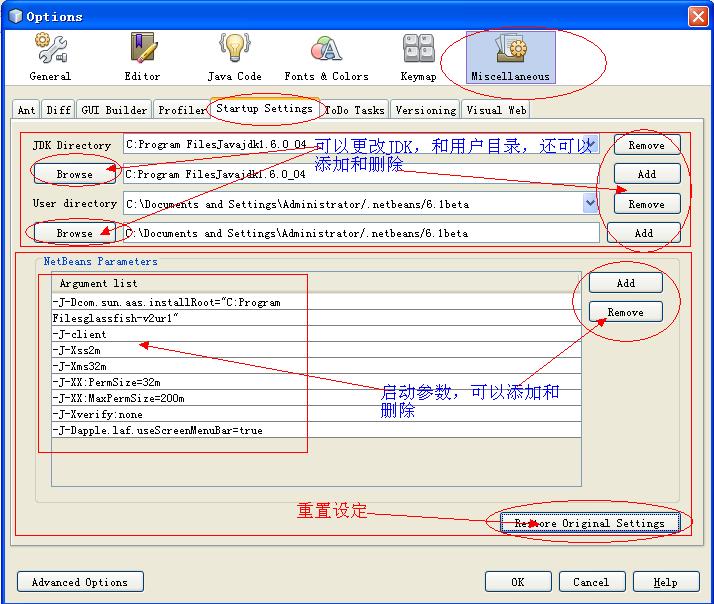Select the Miscellaneous category icon

(510, 57)
